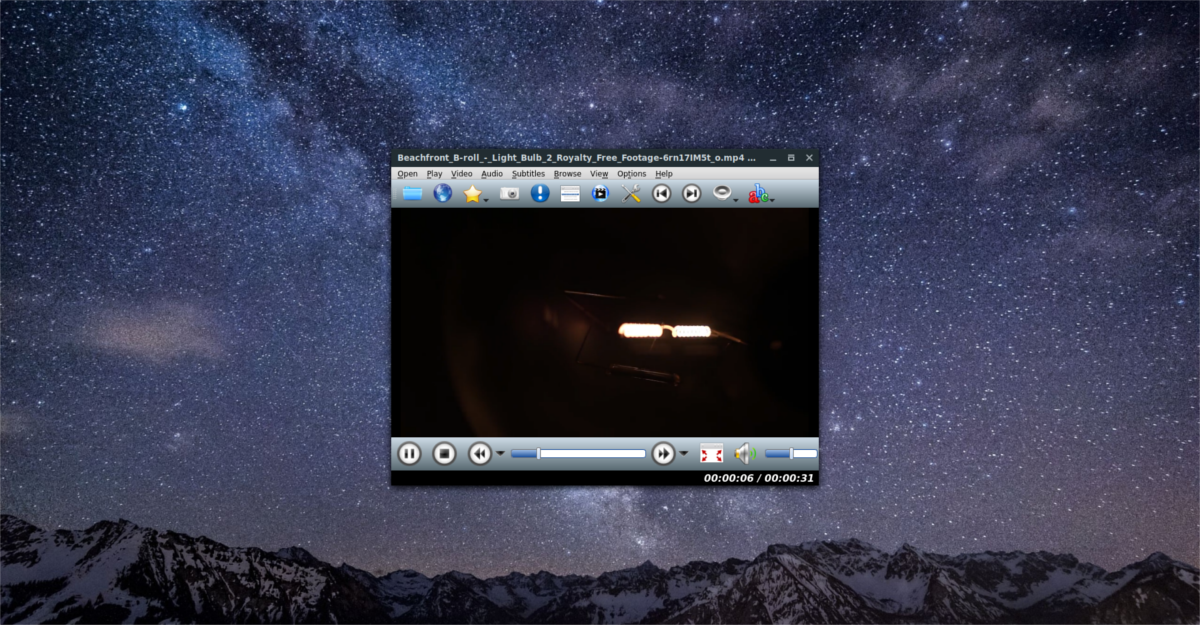Open the Open menu
Image resolution: width=1200 pixels, height=625 pixels.
pyautogui.click(x=407, y=174)
